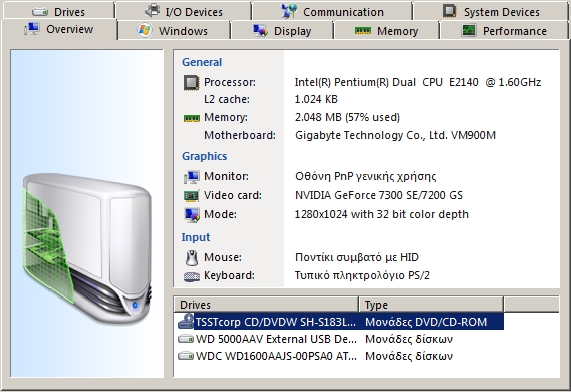Click the L2 cache: label
Viewport: 571px width, 392px height.
coord(227,99)
